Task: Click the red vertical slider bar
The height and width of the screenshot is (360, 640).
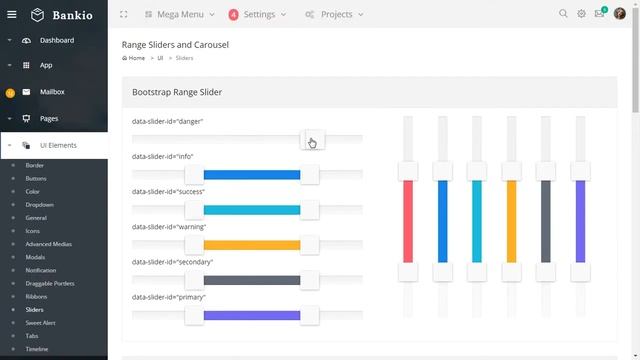Action: coord(408,221)
